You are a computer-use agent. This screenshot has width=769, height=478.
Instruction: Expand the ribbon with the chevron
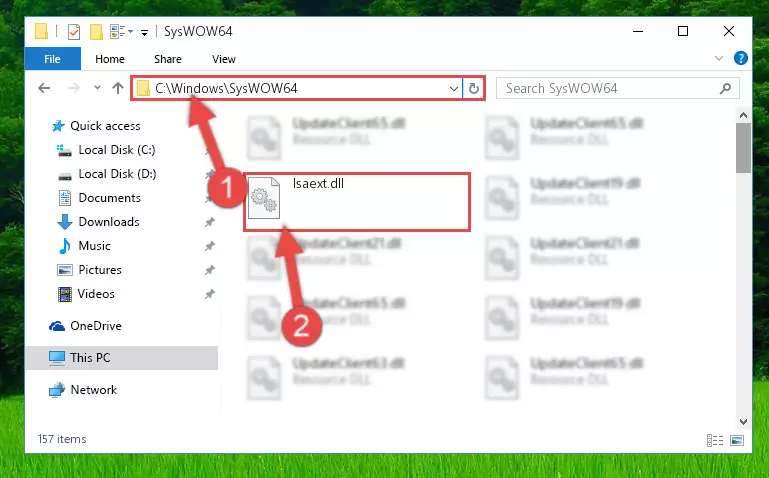click(x=718, y=58)
